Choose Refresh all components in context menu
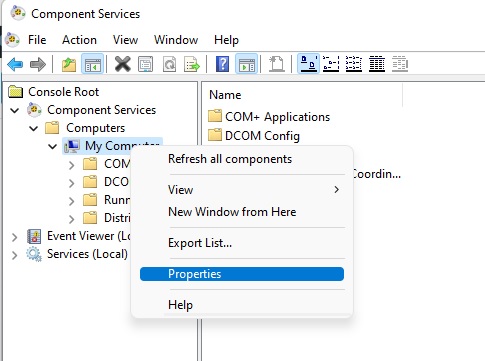 (x=242, y=159)
